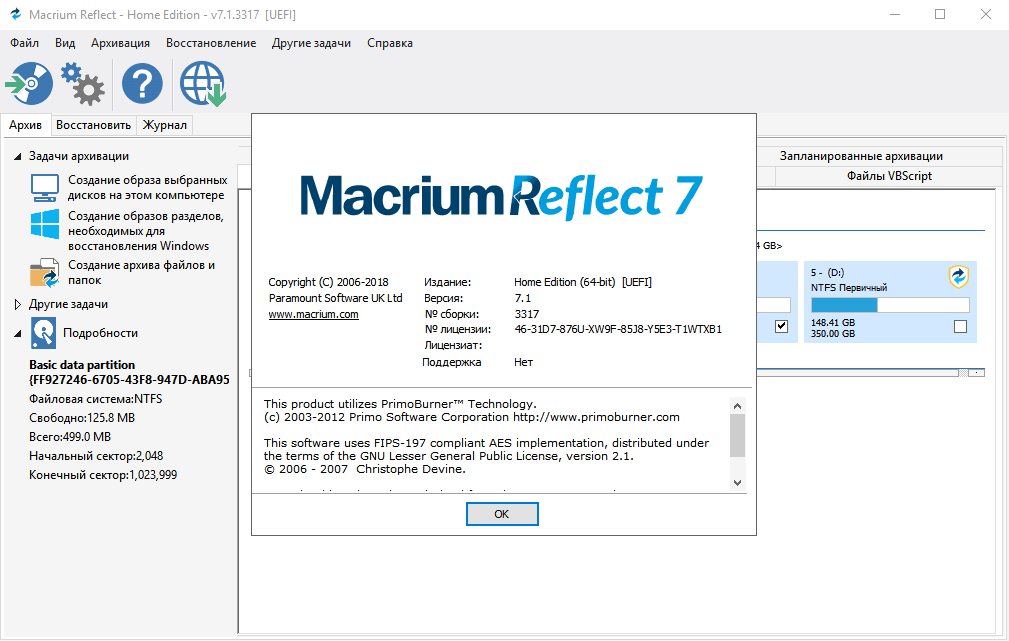
Task: Open the Файл menu
Action: click(24, 43)
